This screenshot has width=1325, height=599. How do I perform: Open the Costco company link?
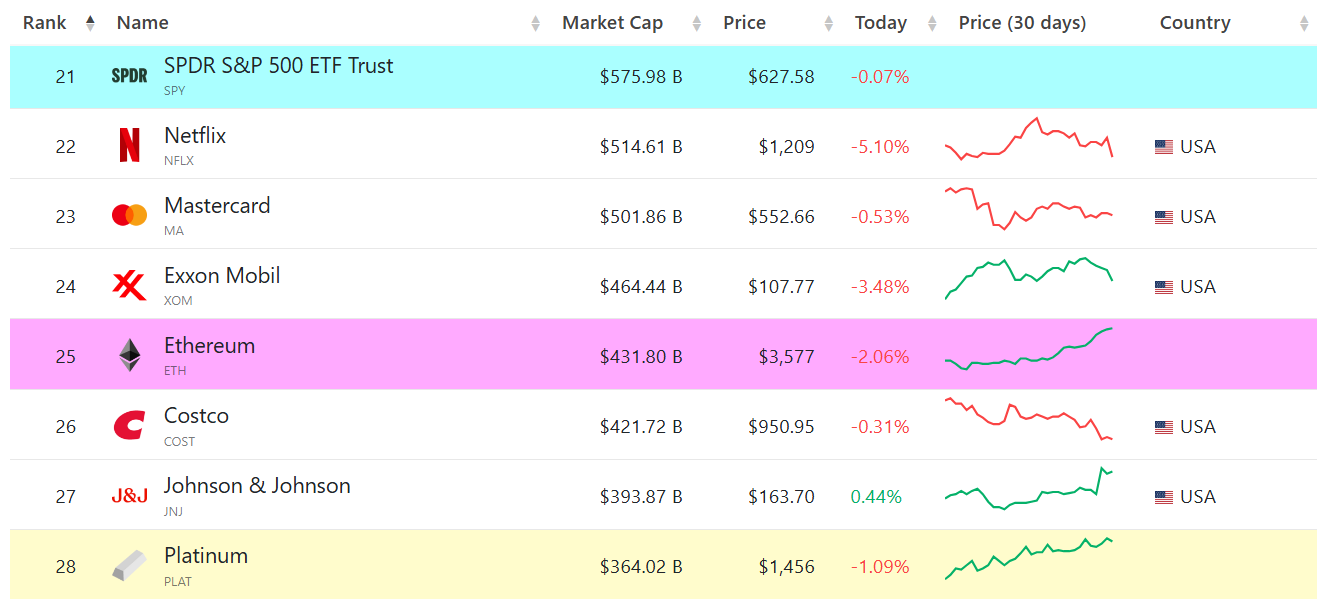[197, 416]
